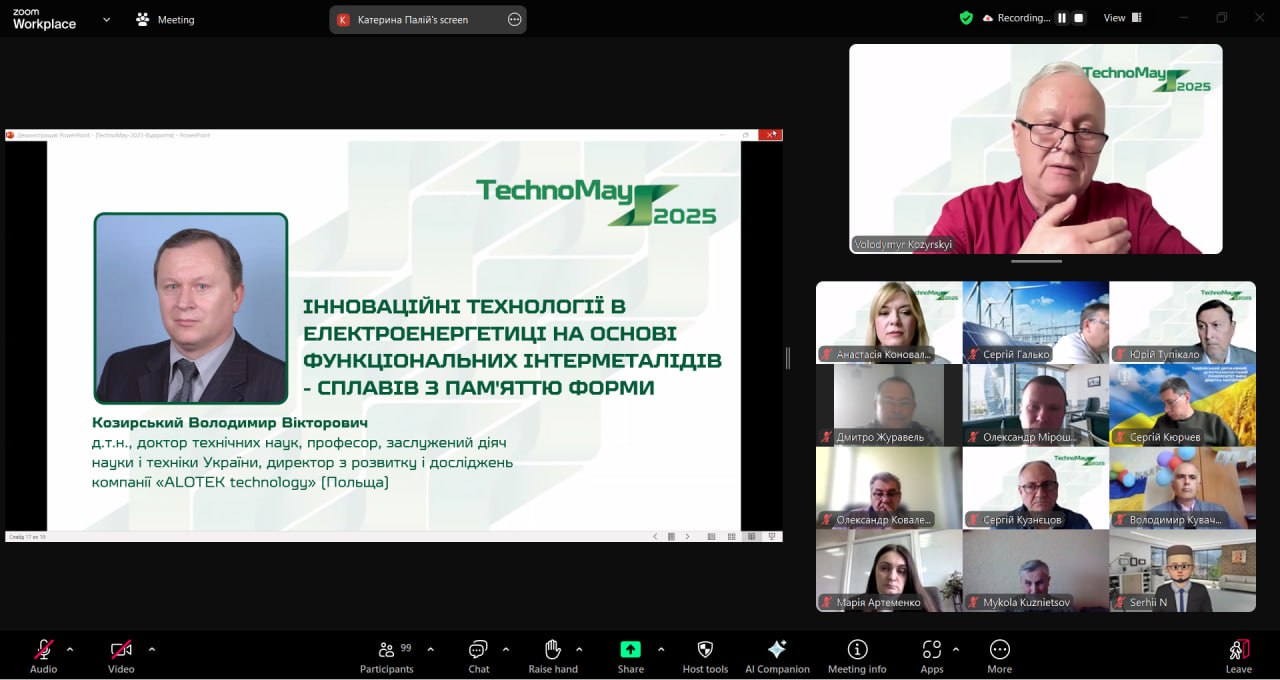The height and width of the screenshot is (680, 1280).
Task: Select Сергій Галько's video thumbnail
Action: (x=1035, y=322)
